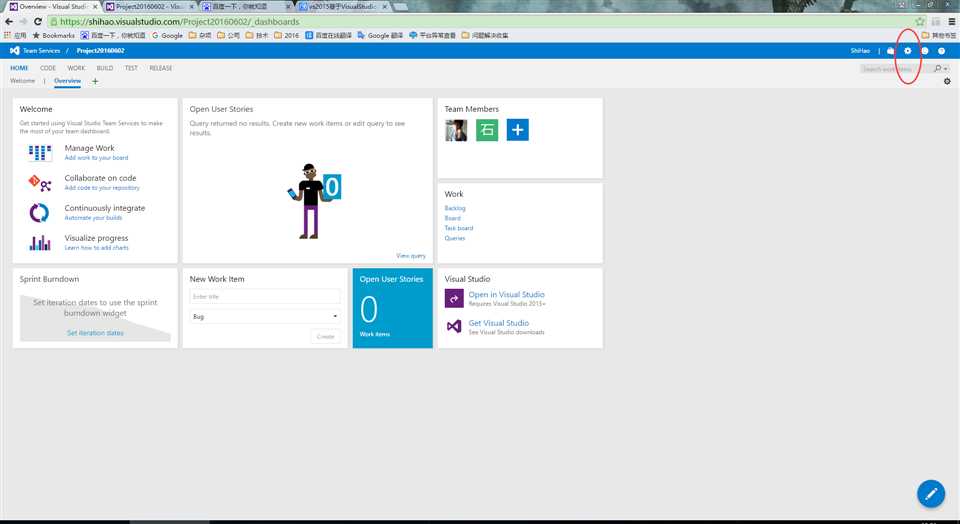Click the blue edit pencil floating button
960x524 pixels.
(x=931, y=493)
